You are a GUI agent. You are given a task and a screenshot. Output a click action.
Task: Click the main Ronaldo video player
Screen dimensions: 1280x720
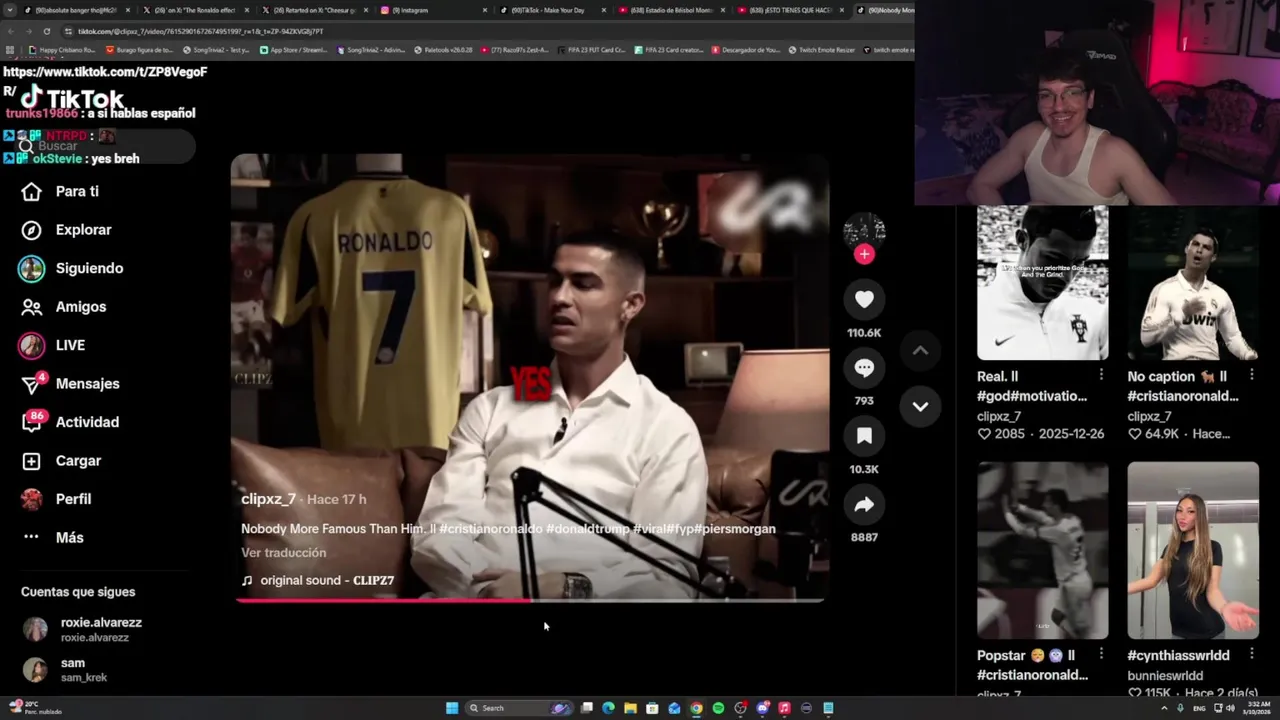coord(530,376)
